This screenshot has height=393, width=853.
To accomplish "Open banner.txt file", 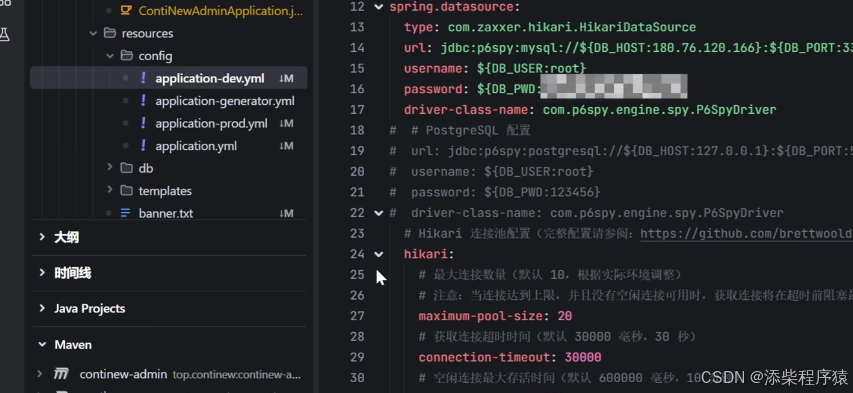I will coord(166,213).
